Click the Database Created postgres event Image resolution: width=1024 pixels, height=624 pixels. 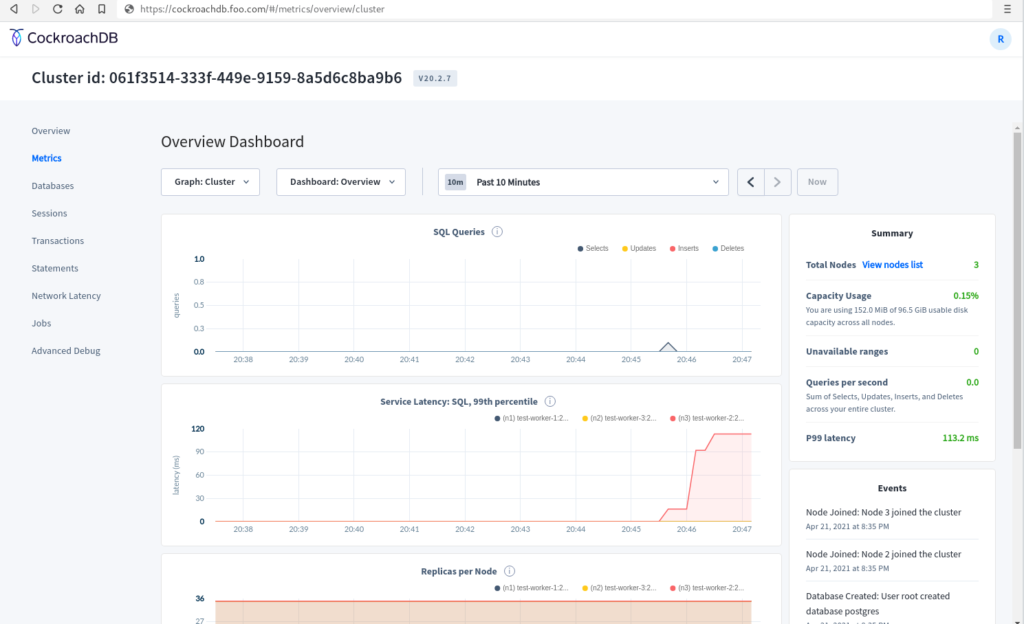[x=878, y=604]
